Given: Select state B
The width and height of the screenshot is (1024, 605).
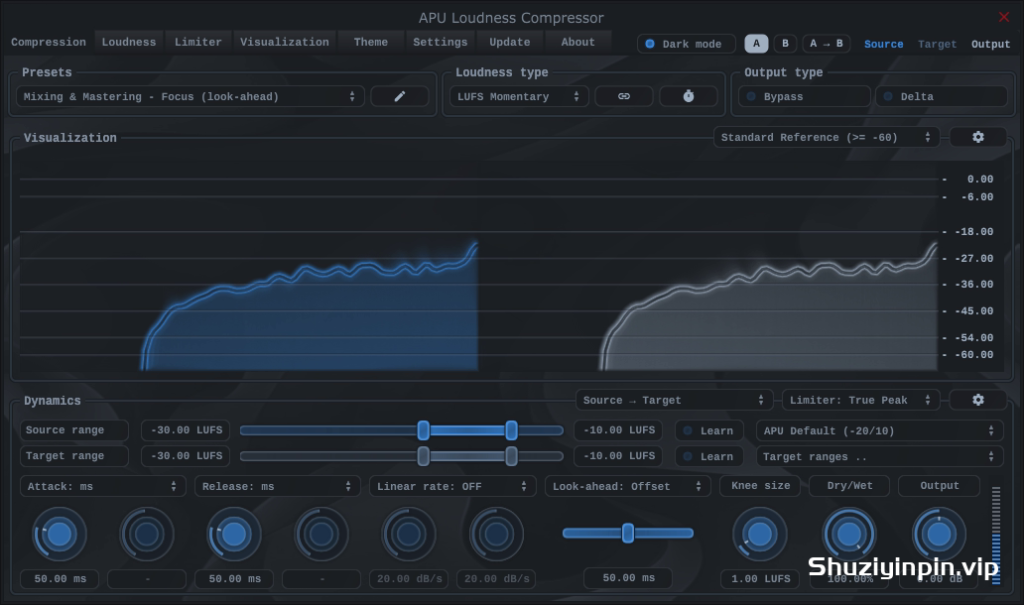Looking at the screenshot, I should (x=785, y=44).
